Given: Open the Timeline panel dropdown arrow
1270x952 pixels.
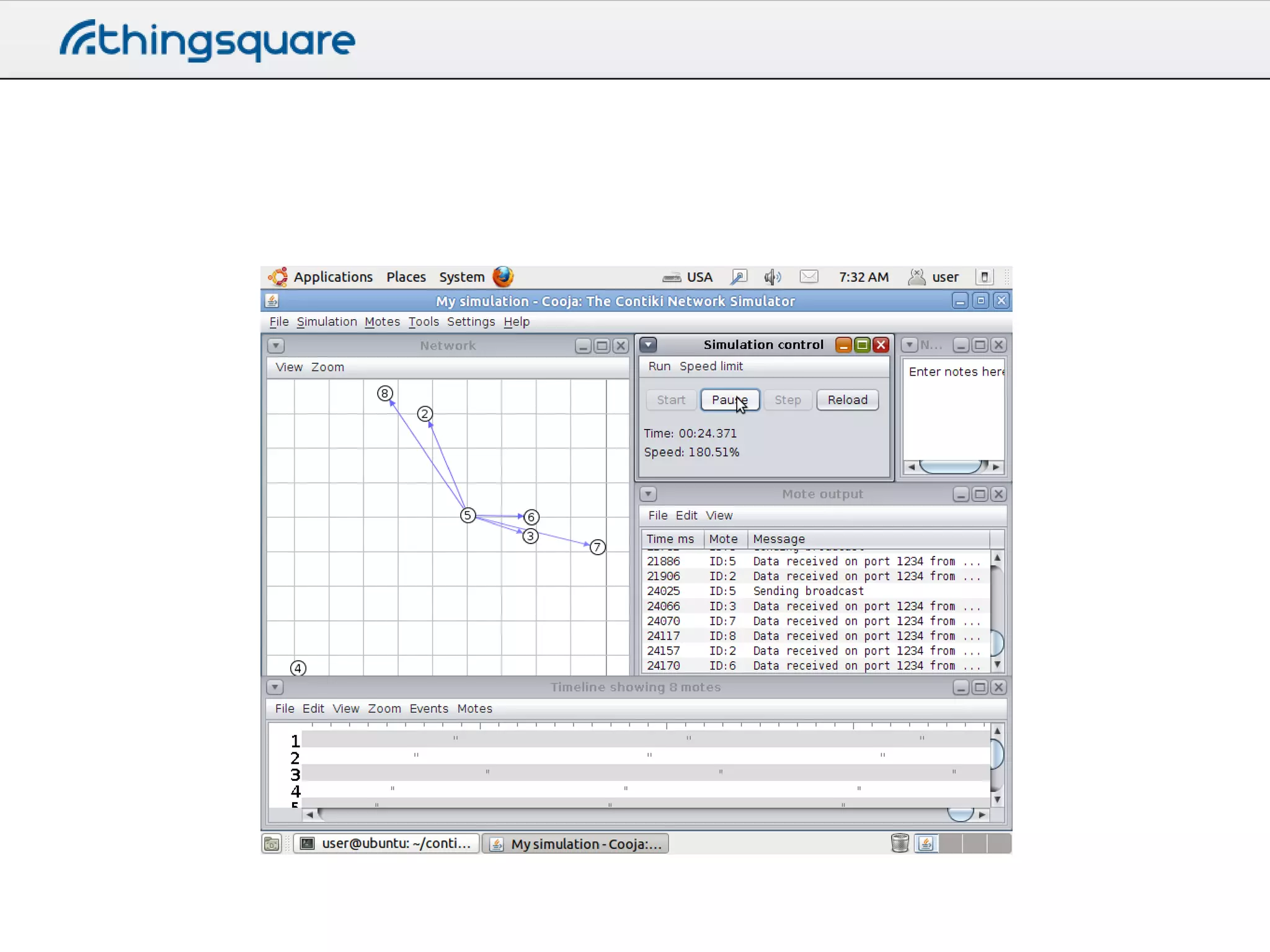Looking at the screenshot, I should 275,687.
